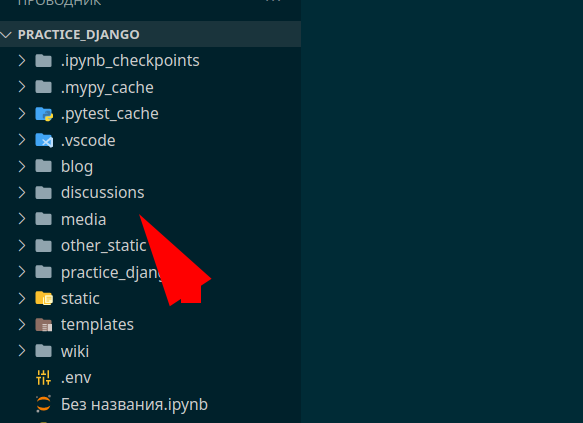Image resolution: width=583 pixels, height=423 pixels.
Task: Select the wiki folder name
Action: click(x=75, y=351)
